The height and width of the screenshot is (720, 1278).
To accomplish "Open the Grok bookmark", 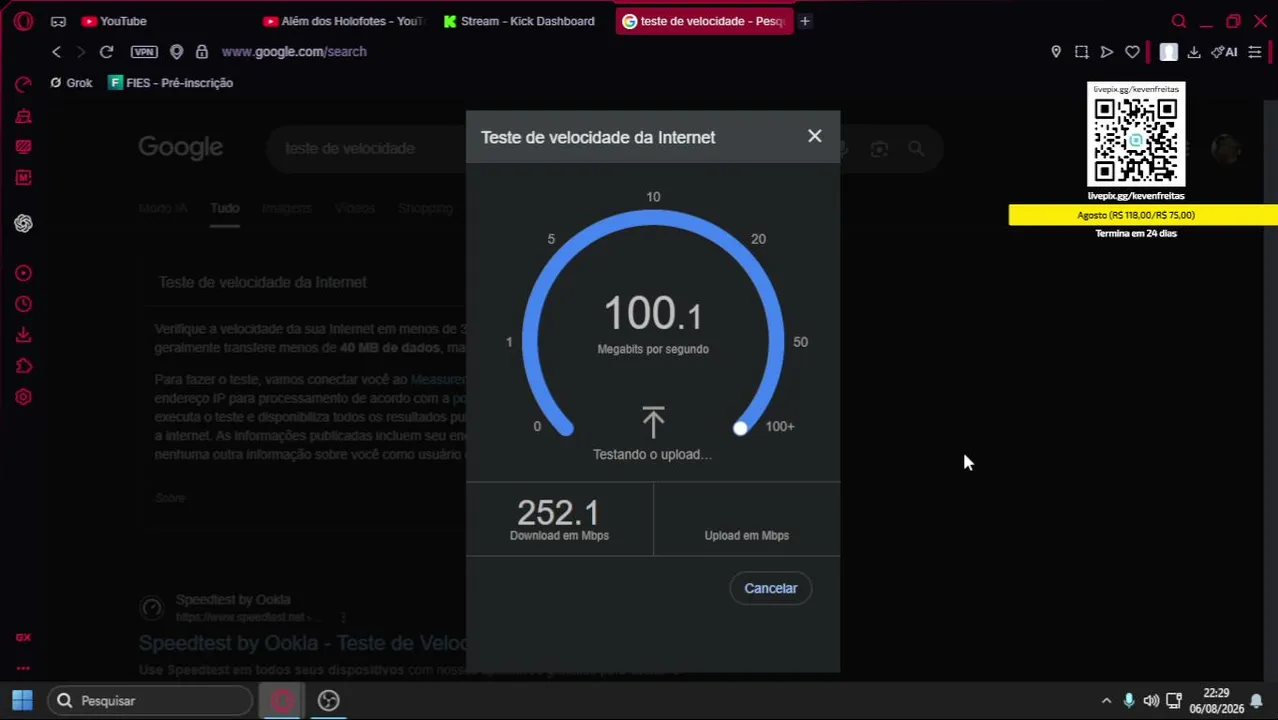I will pyautogui.click(x=71, y=83).
